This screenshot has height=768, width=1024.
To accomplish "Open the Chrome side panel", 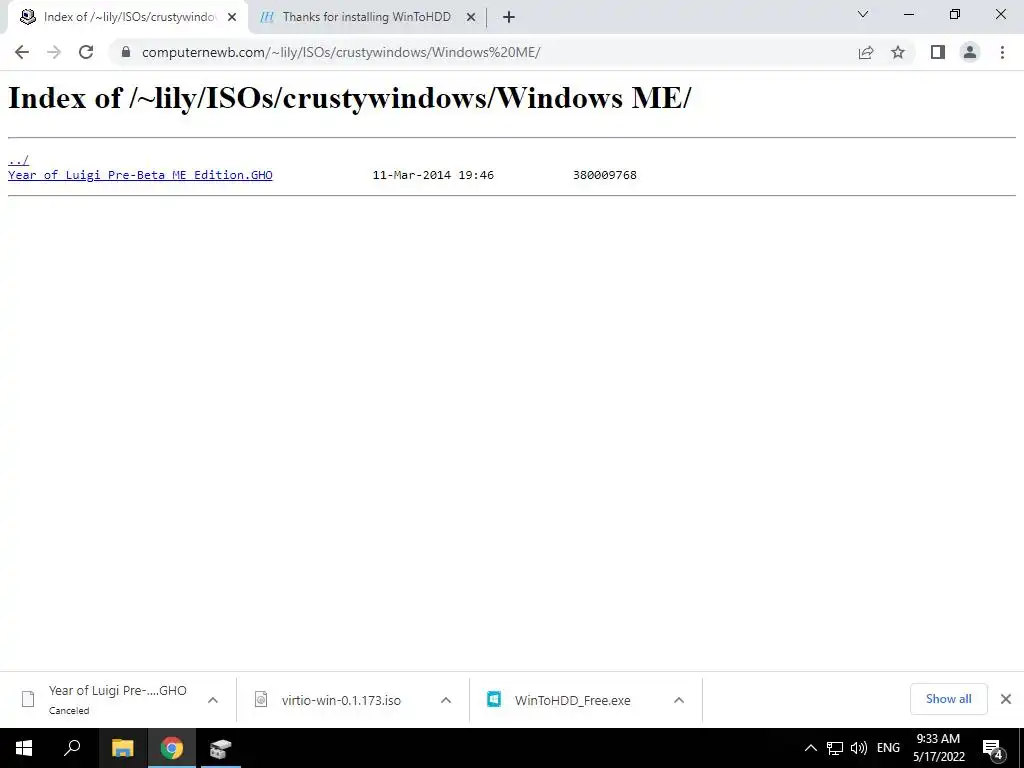I will [938, 52].
